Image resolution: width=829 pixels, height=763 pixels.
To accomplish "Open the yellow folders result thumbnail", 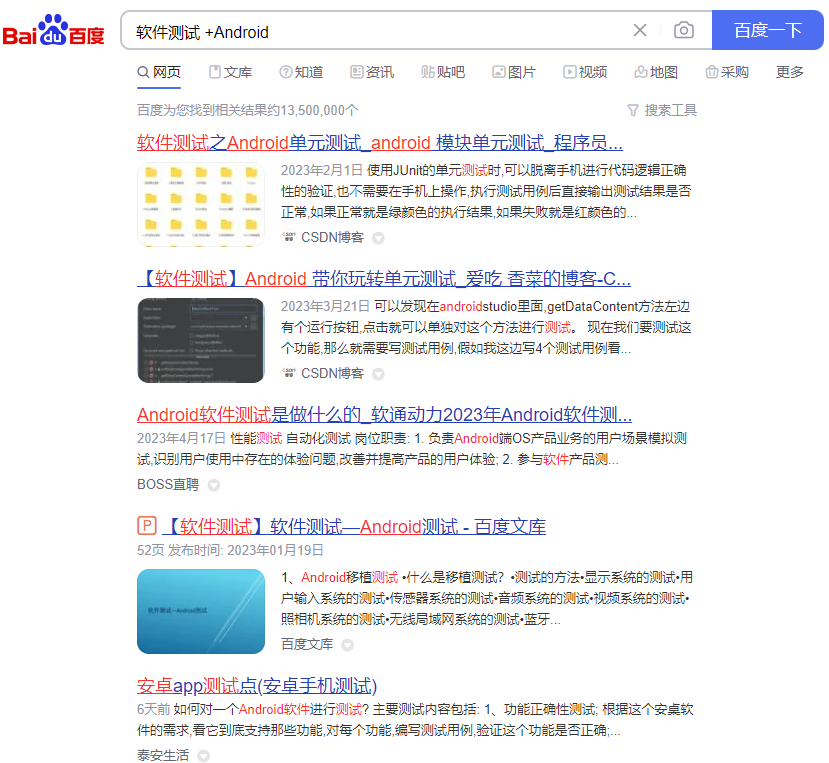I will point(201,205).
